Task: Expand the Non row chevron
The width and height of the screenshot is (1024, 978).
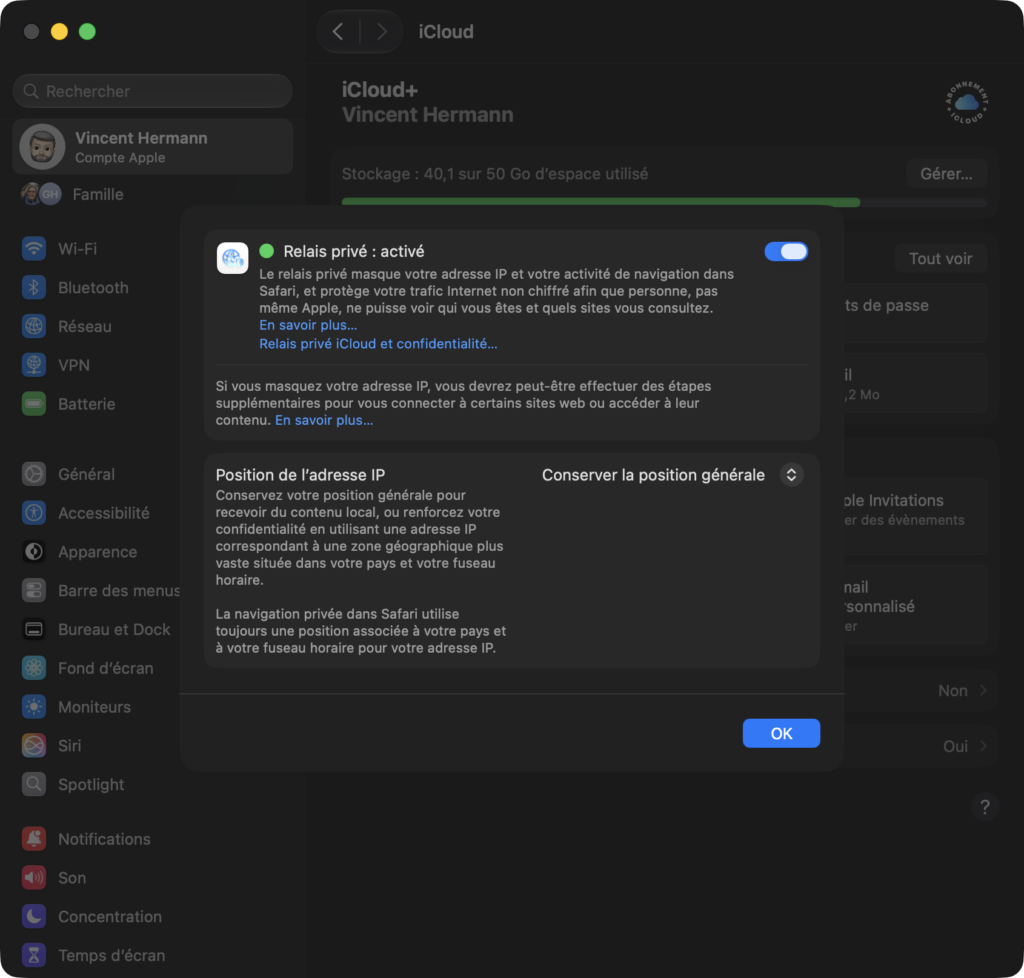Action: [984, 690]
